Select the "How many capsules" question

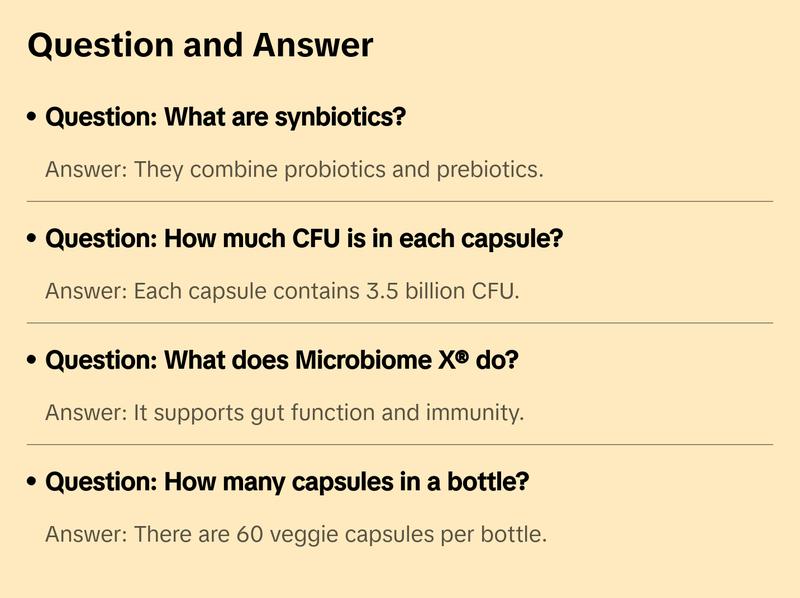pyautogui.click(x=288, y=483)
